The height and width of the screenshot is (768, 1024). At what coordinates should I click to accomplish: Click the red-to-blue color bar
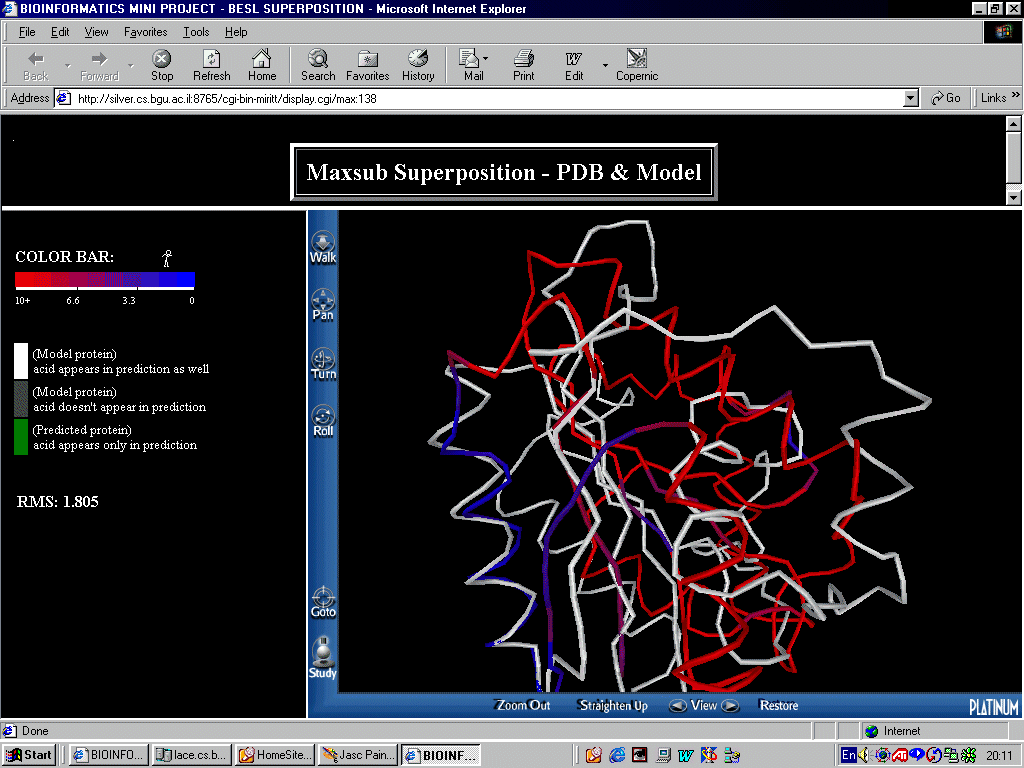105,280
